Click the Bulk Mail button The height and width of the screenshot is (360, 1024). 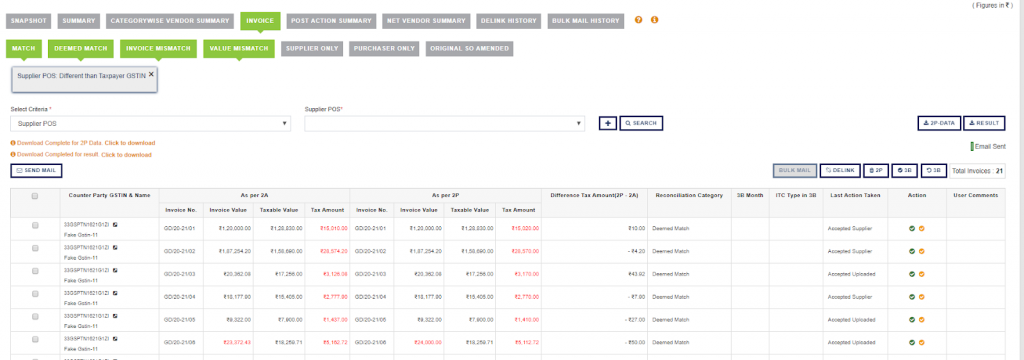[794, 171]
